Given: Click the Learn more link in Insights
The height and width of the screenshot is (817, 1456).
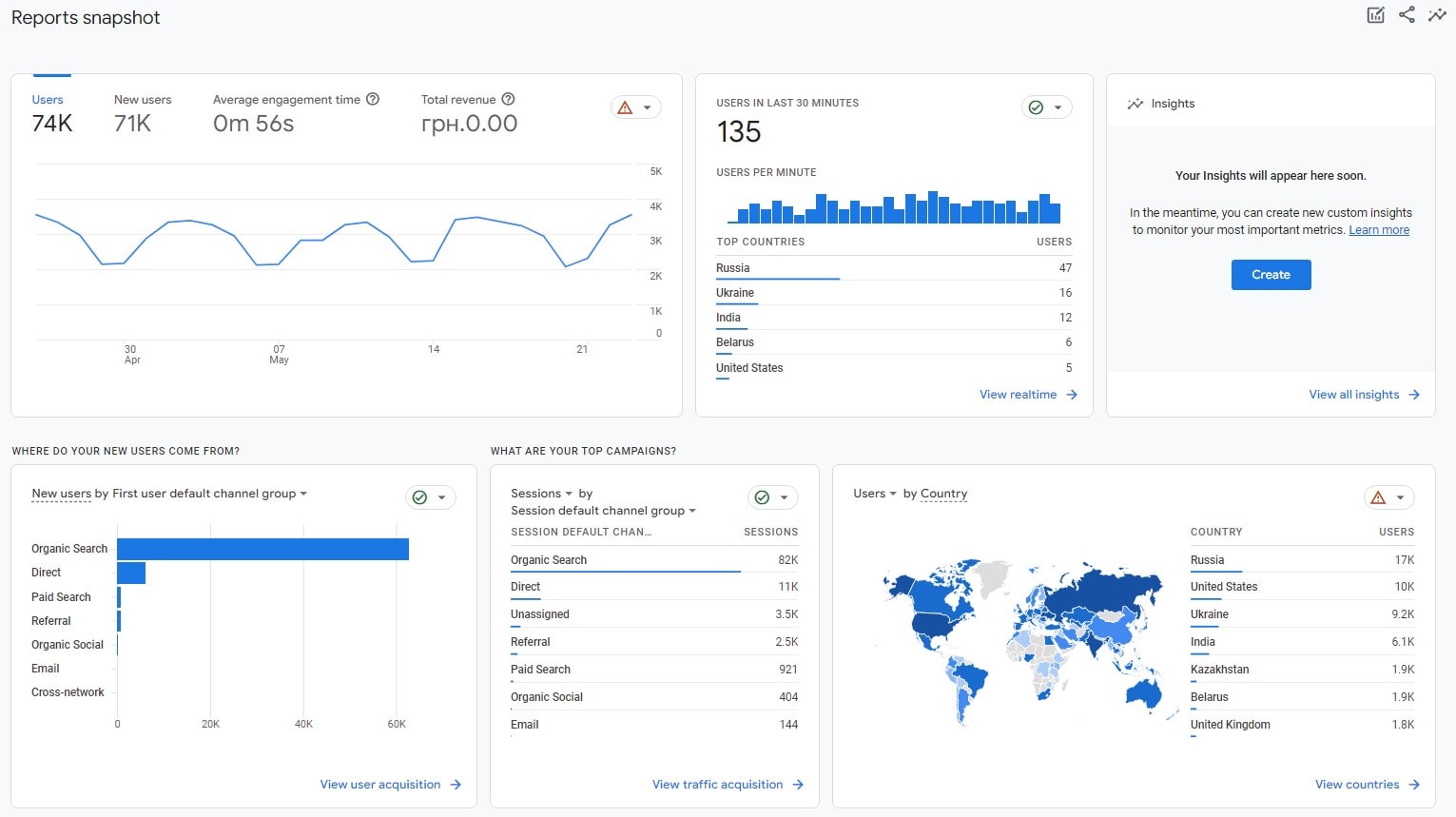Looking at the screenshot, I should pyautogui.click(x=1378, y=229).
